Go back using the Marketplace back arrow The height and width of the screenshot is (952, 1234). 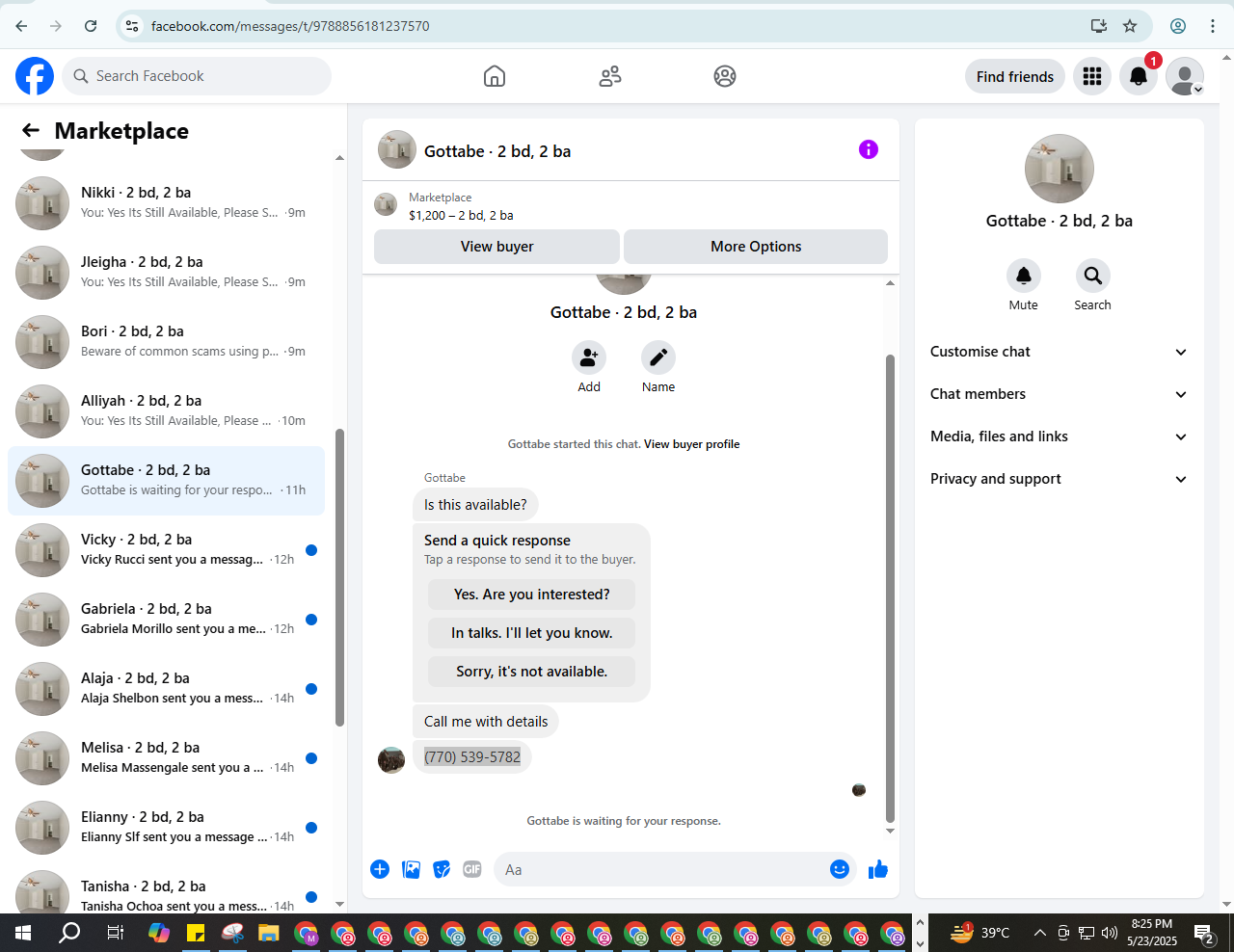31,130
